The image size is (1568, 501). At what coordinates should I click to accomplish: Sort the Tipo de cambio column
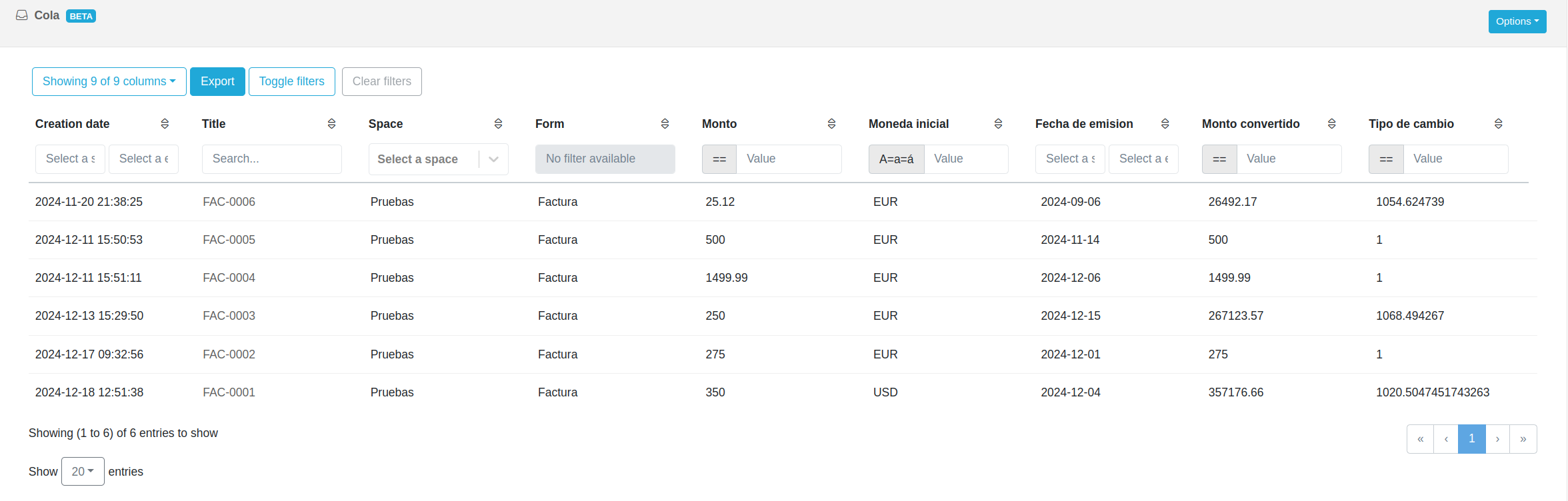pos(1498,124)
